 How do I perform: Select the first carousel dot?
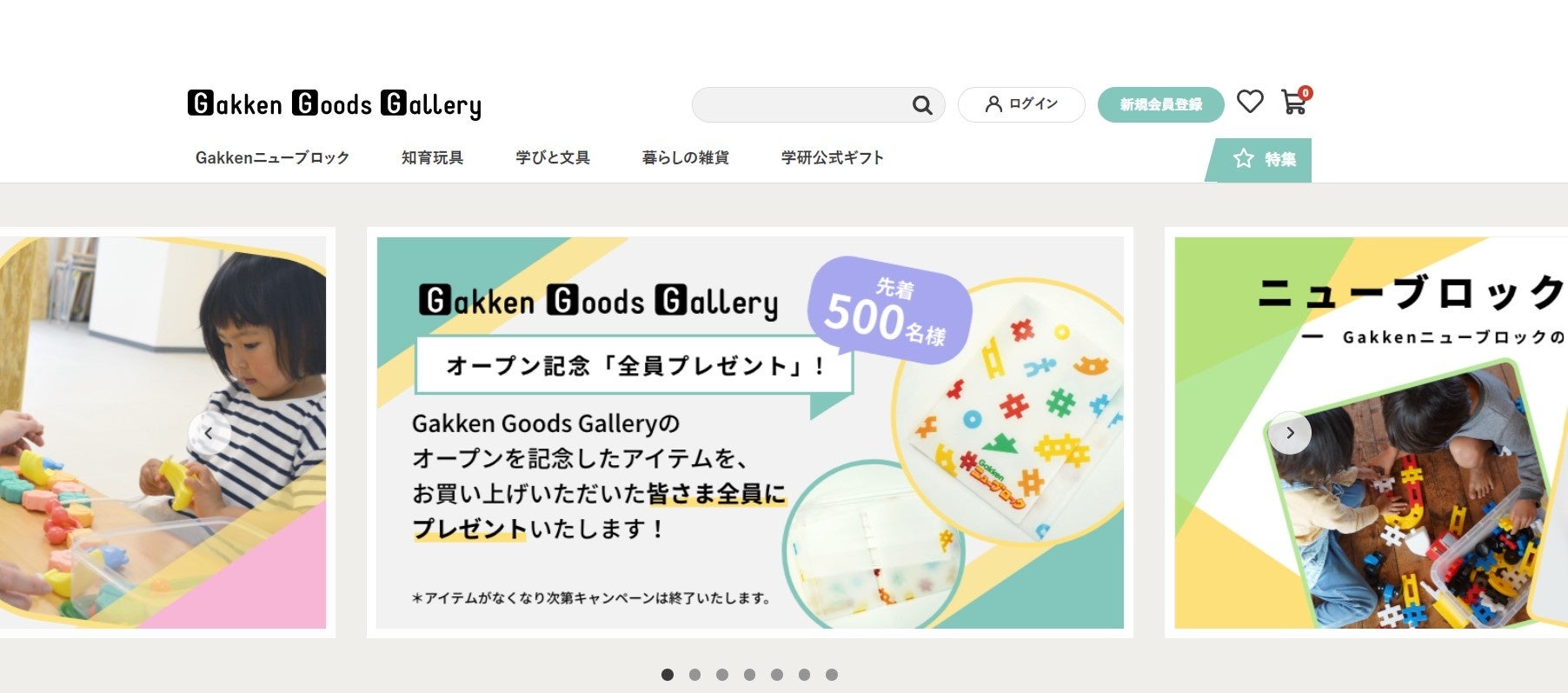coord(668,675)
